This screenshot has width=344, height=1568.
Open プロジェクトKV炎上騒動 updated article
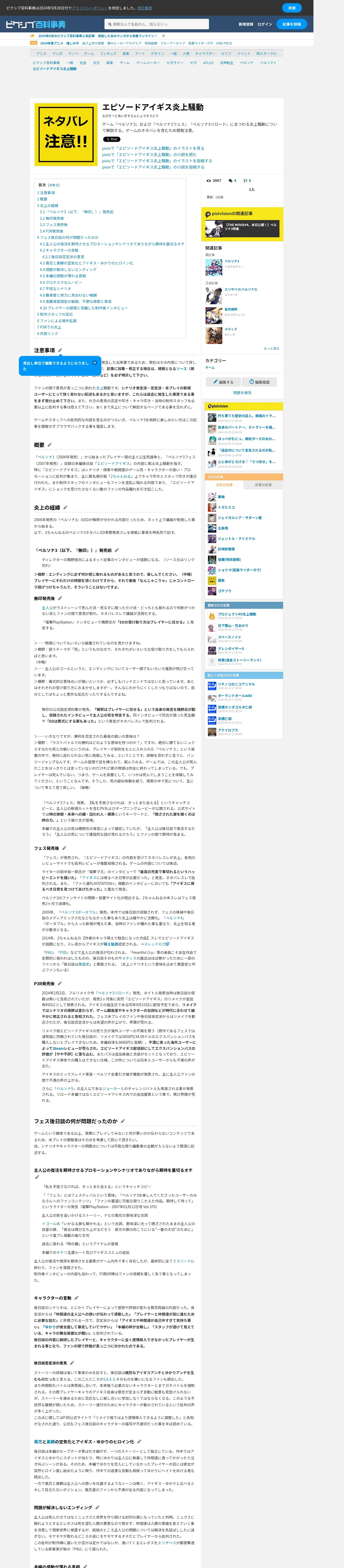(237, 614)
